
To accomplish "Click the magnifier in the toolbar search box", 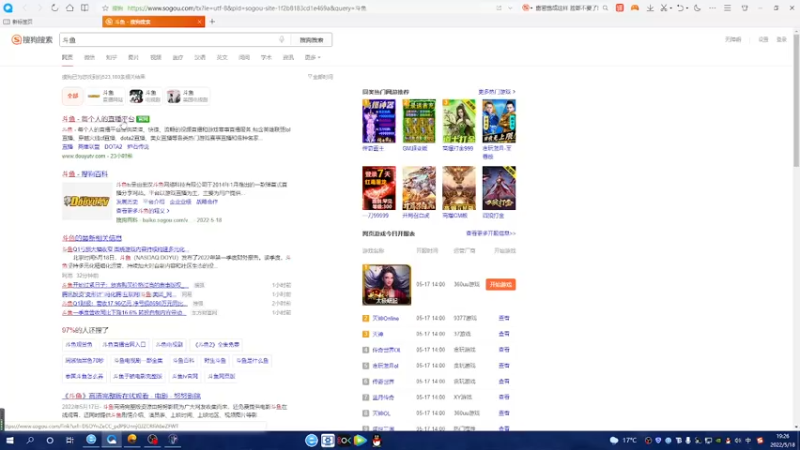I will coord(605,8).
